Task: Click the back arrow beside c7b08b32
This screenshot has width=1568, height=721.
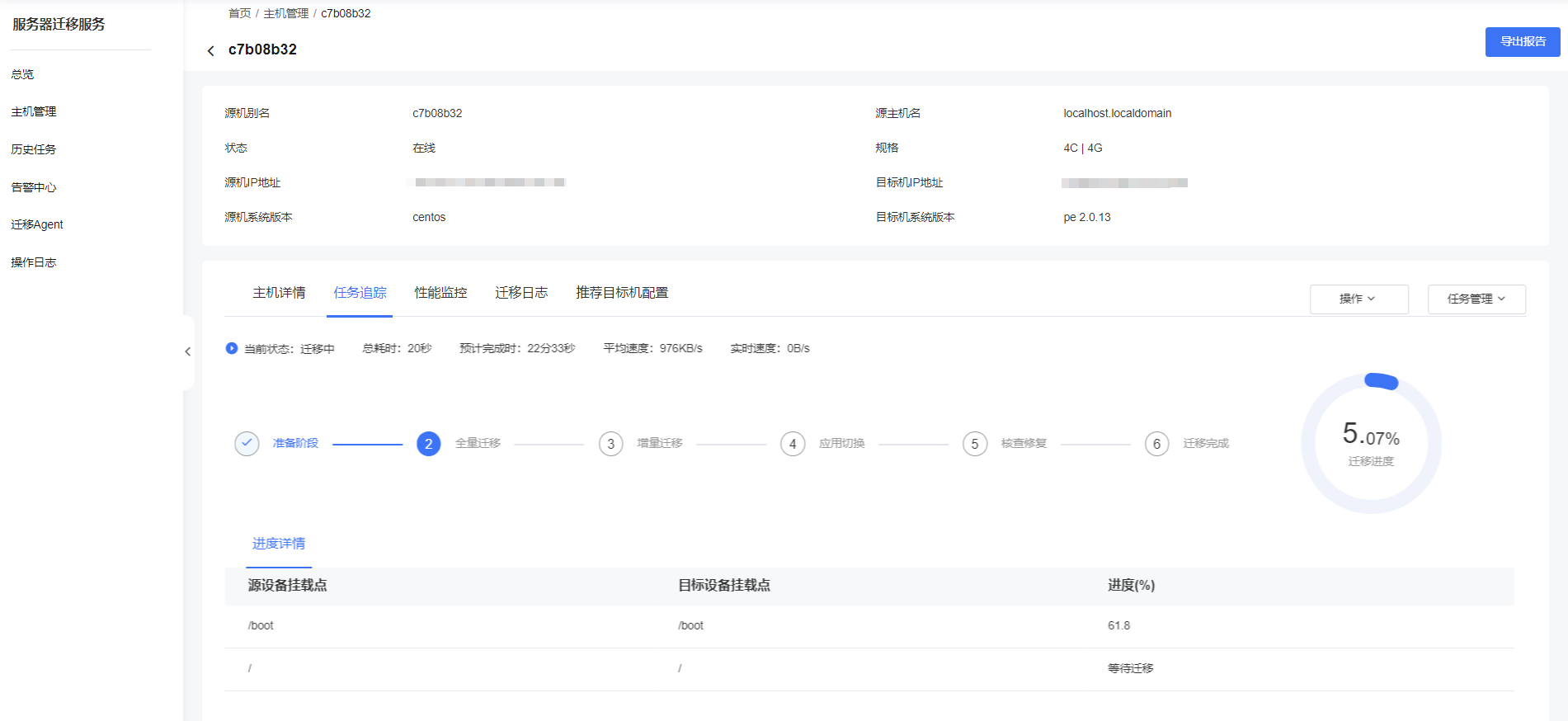Action: [211, 51]
